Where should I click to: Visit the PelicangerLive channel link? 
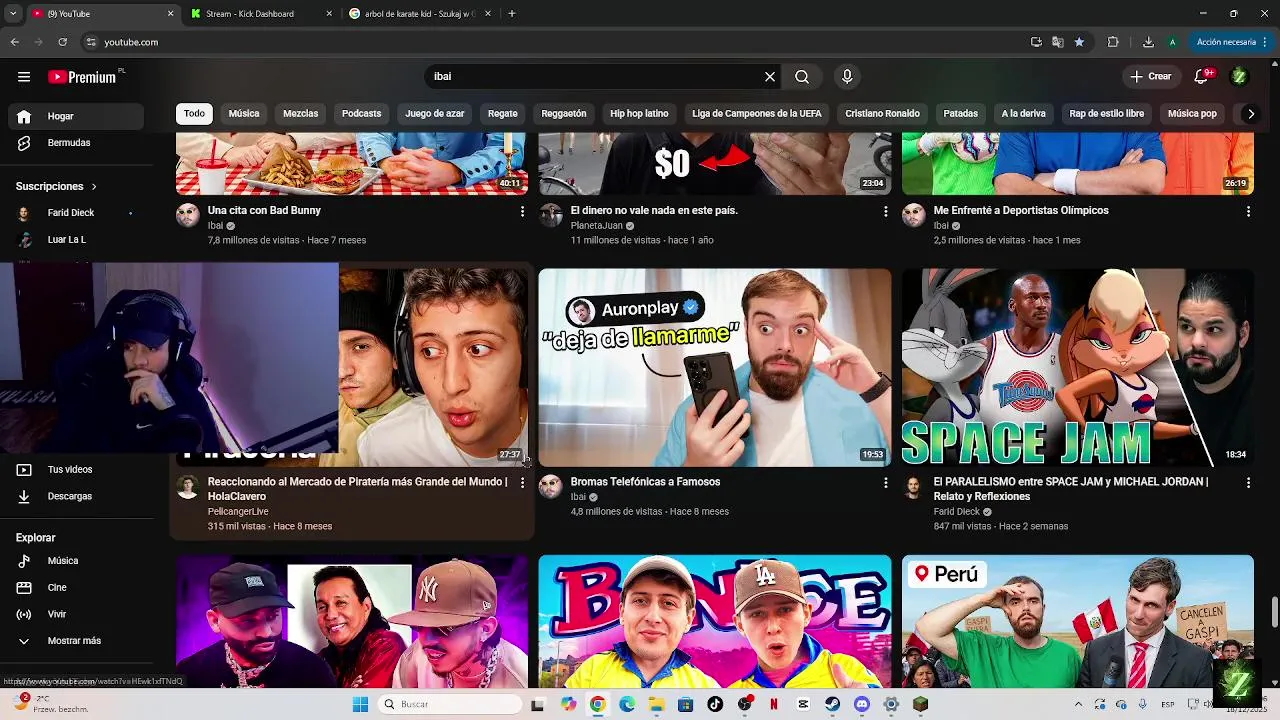click(238, 512)
